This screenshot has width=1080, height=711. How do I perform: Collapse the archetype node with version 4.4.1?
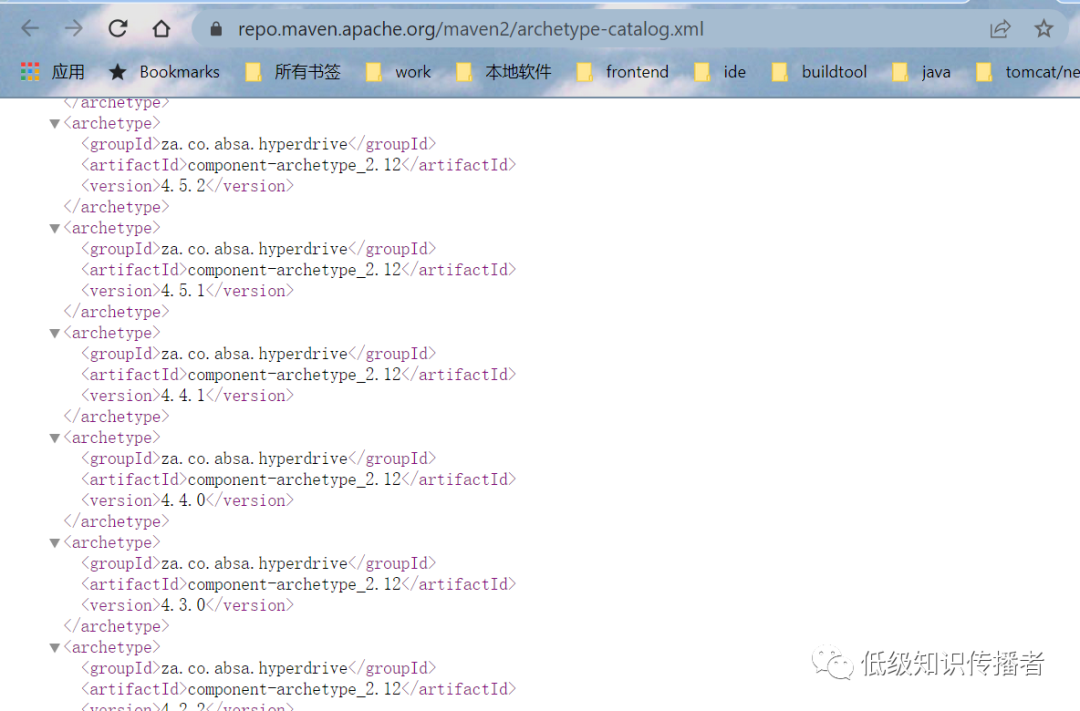(54, 333)
